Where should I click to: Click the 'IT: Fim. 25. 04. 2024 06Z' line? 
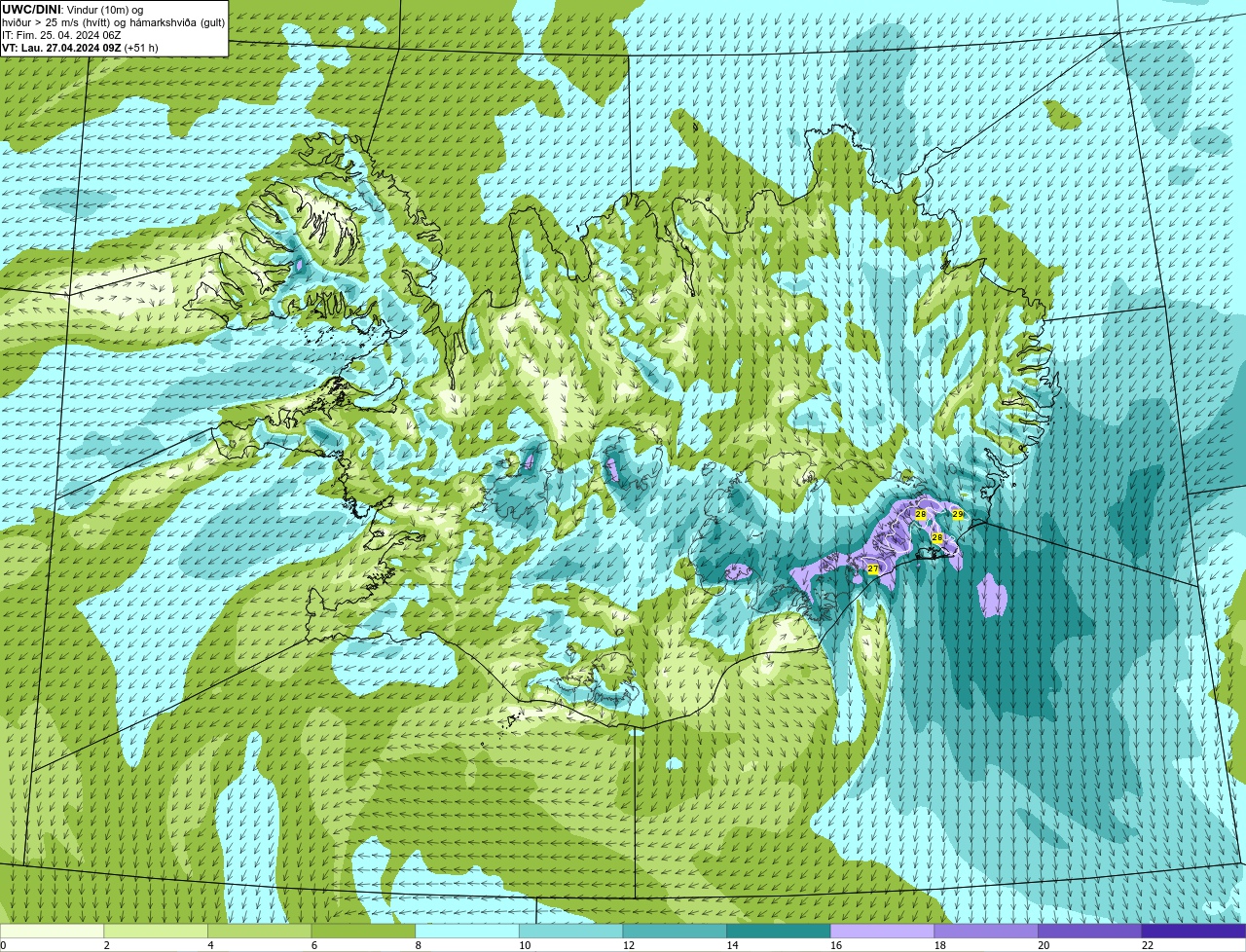[x=61, y=35]
